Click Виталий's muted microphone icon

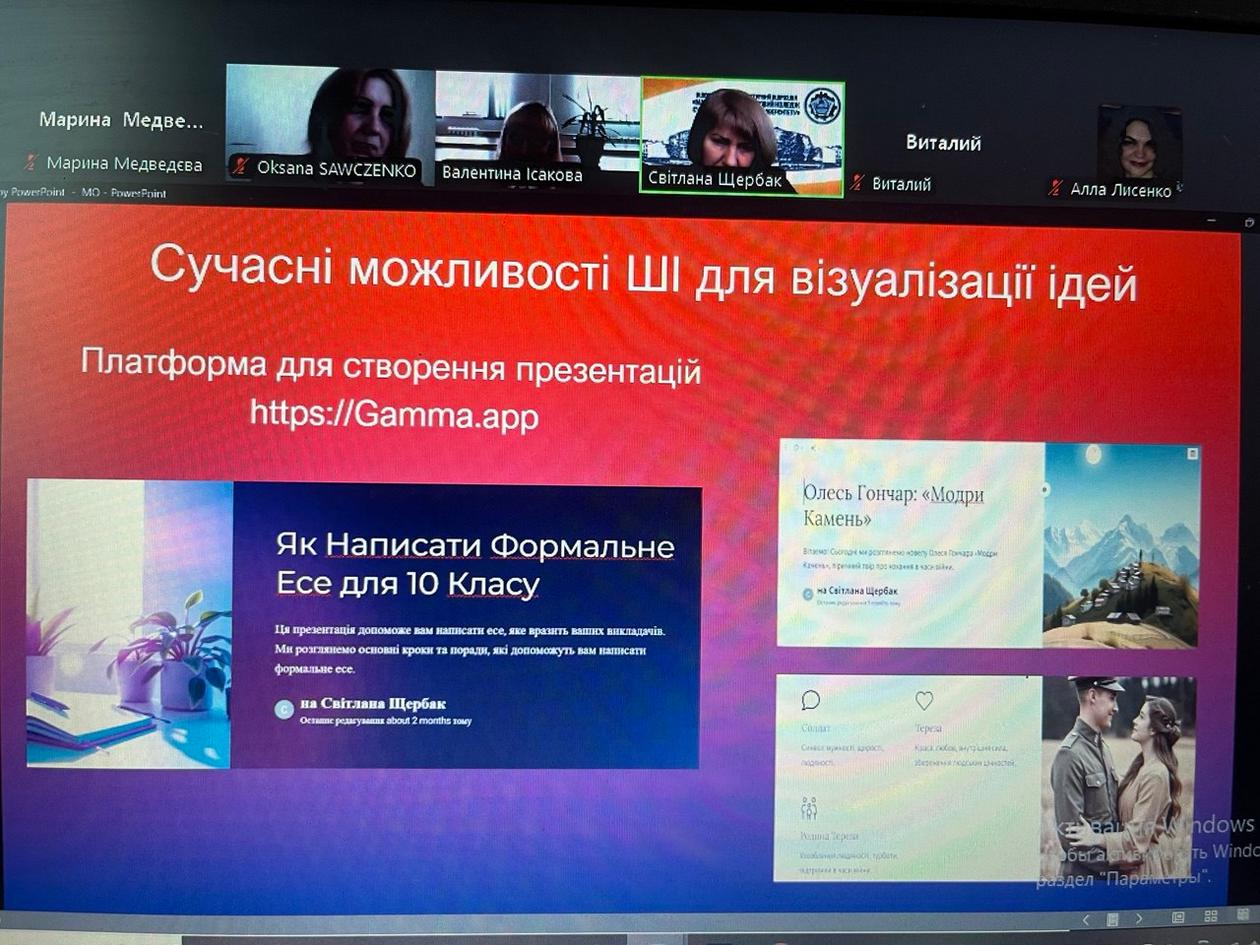pos(857,183)
